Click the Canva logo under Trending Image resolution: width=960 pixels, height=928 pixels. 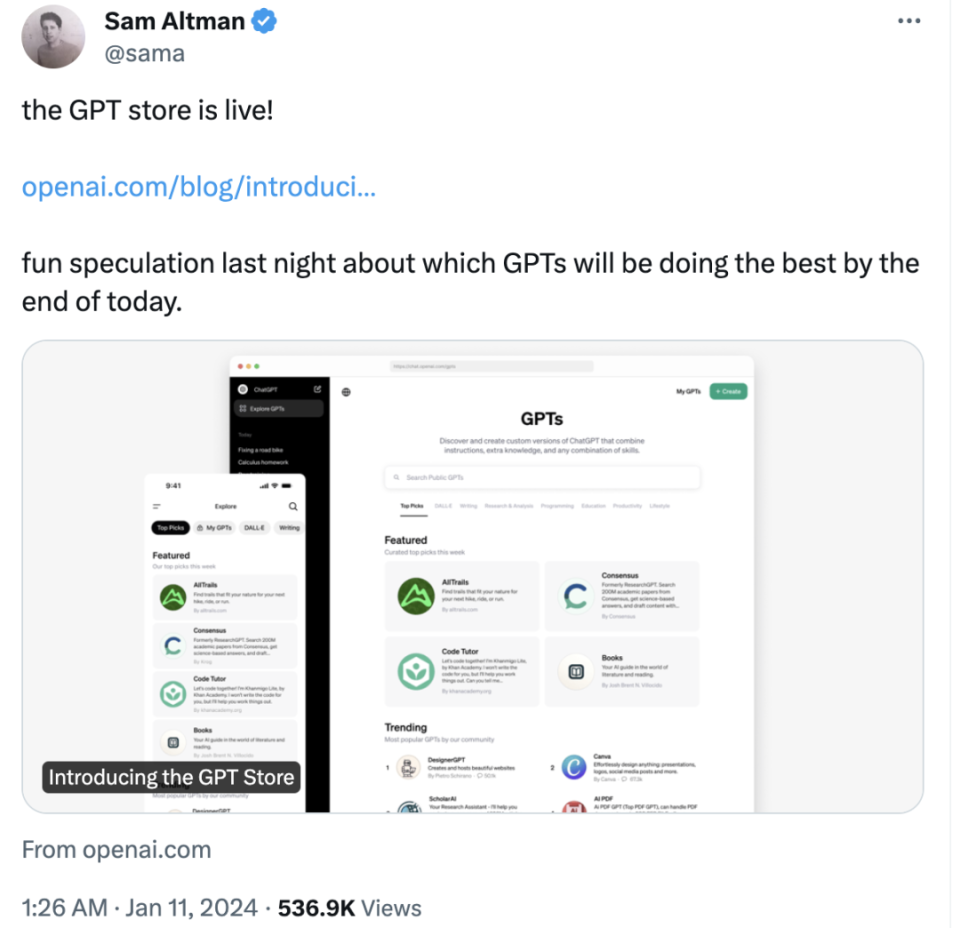pos(574,767)
